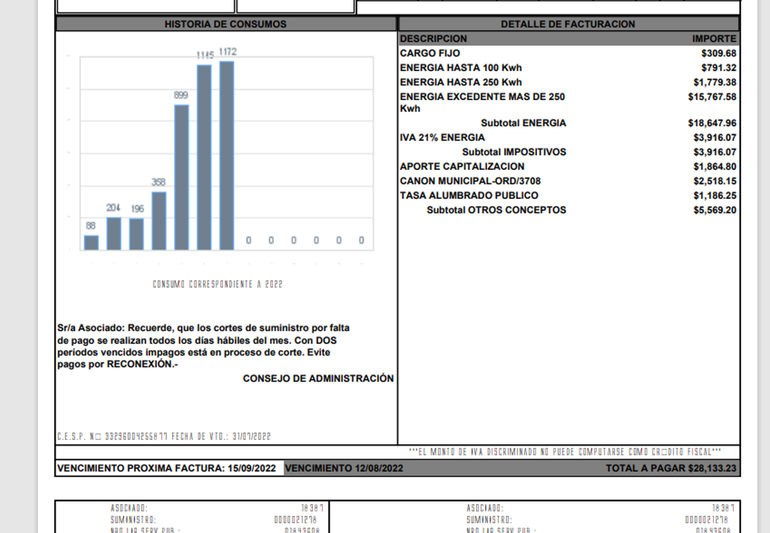Viewport: 770px width, 533px height.
Task: Click the TOTAL A PAGAR $28,133.23 text
Action: pyautogui.click(x=670, y=468)
